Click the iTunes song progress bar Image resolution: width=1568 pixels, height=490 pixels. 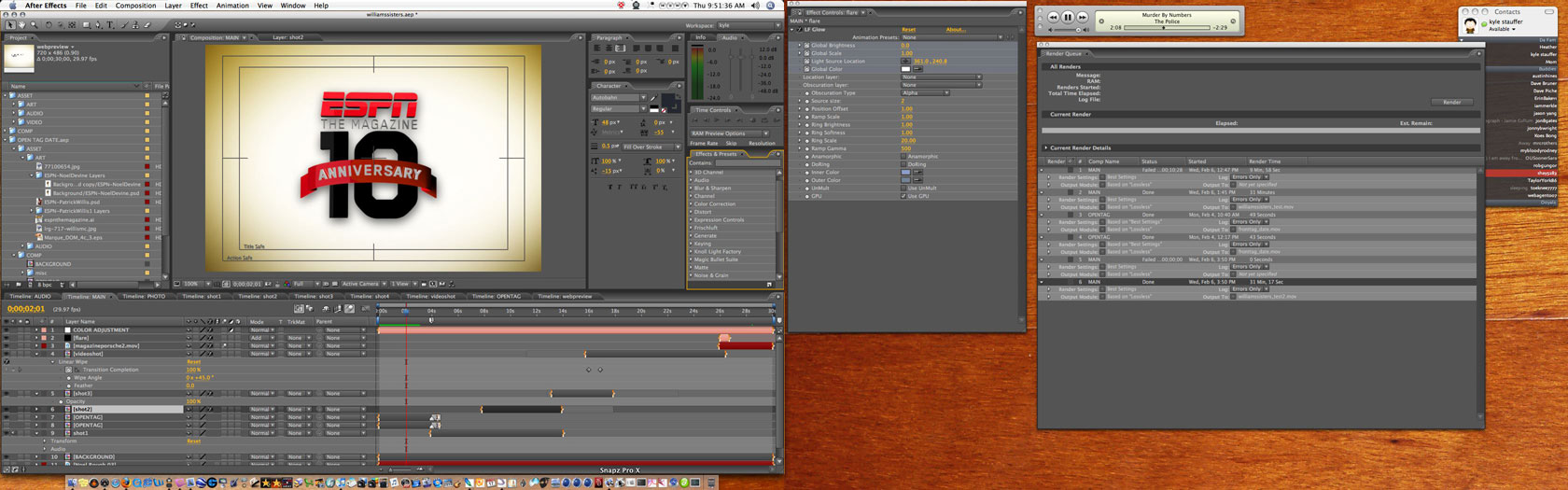[x=1167, y=27]
